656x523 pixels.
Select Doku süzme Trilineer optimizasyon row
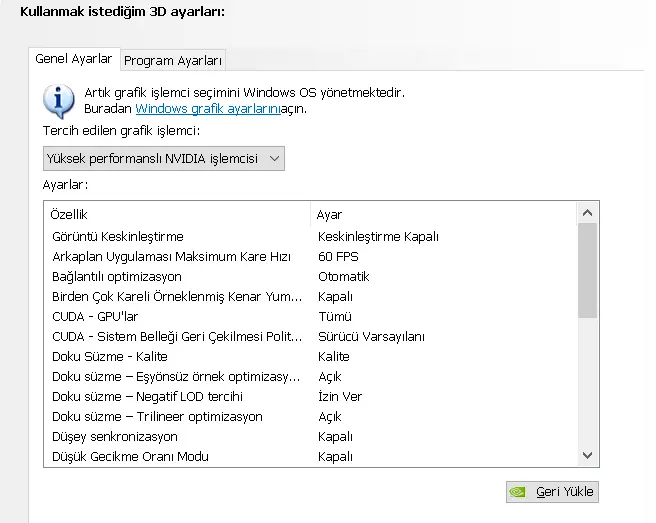(310, 417)
